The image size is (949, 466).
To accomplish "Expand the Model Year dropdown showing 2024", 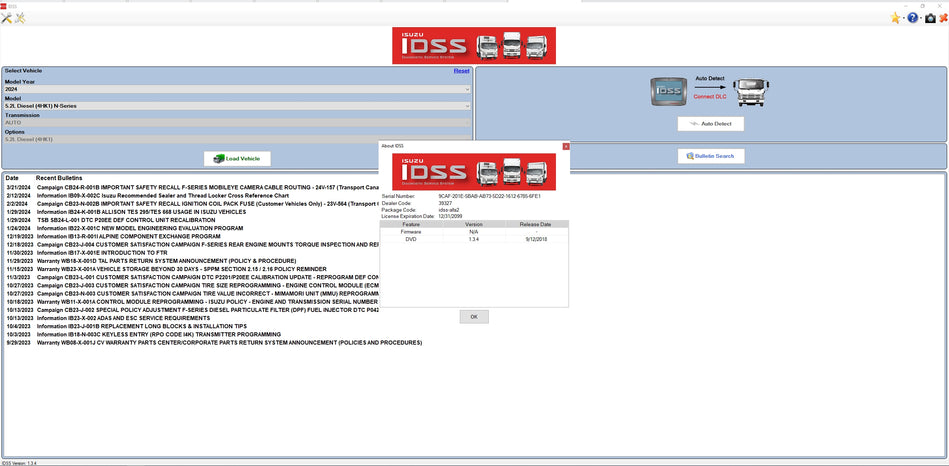I will click(236, 89).
